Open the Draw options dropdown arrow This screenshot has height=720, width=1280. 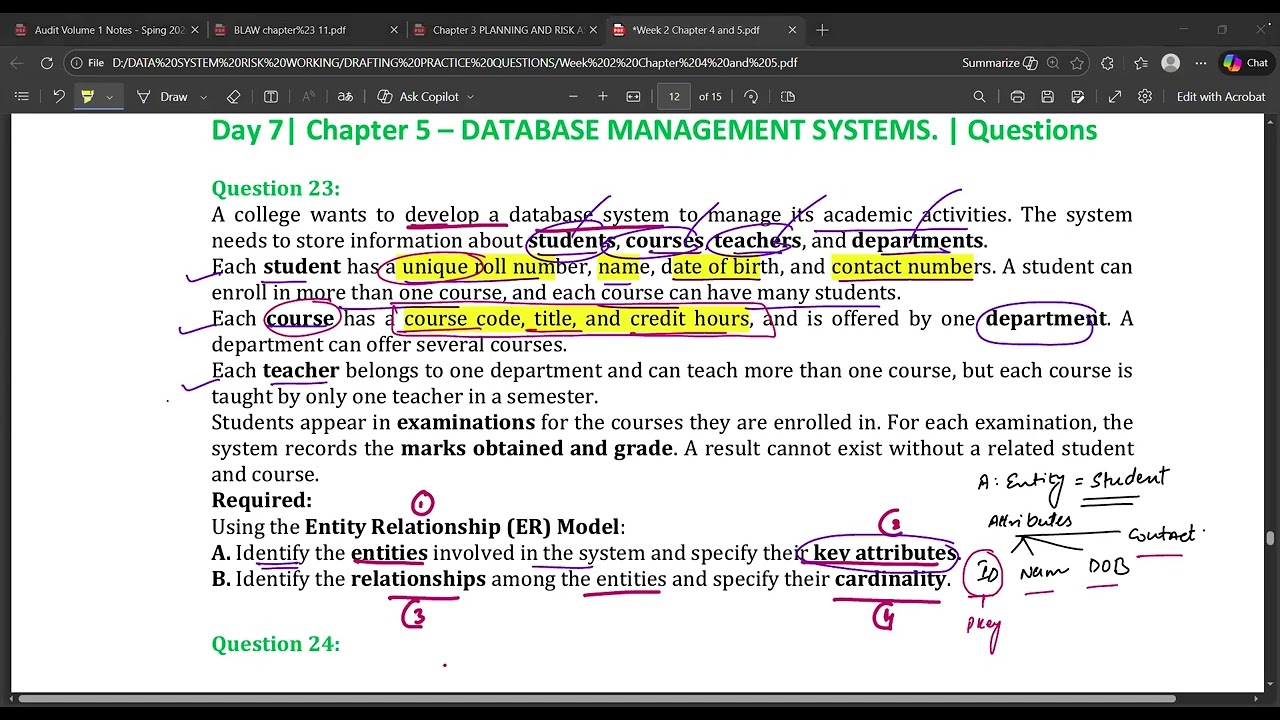point(204,97)
